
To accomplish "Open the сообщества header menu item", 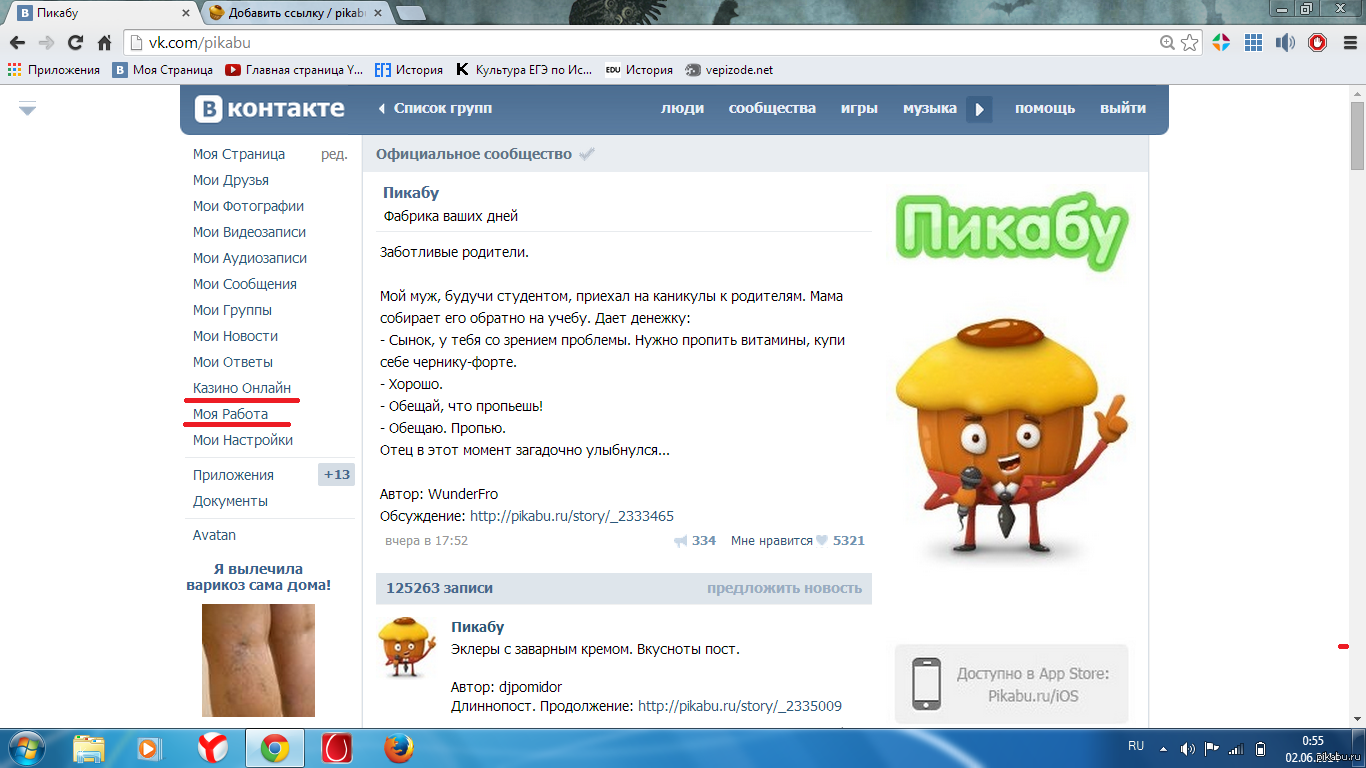I will [x=772, y=109].
